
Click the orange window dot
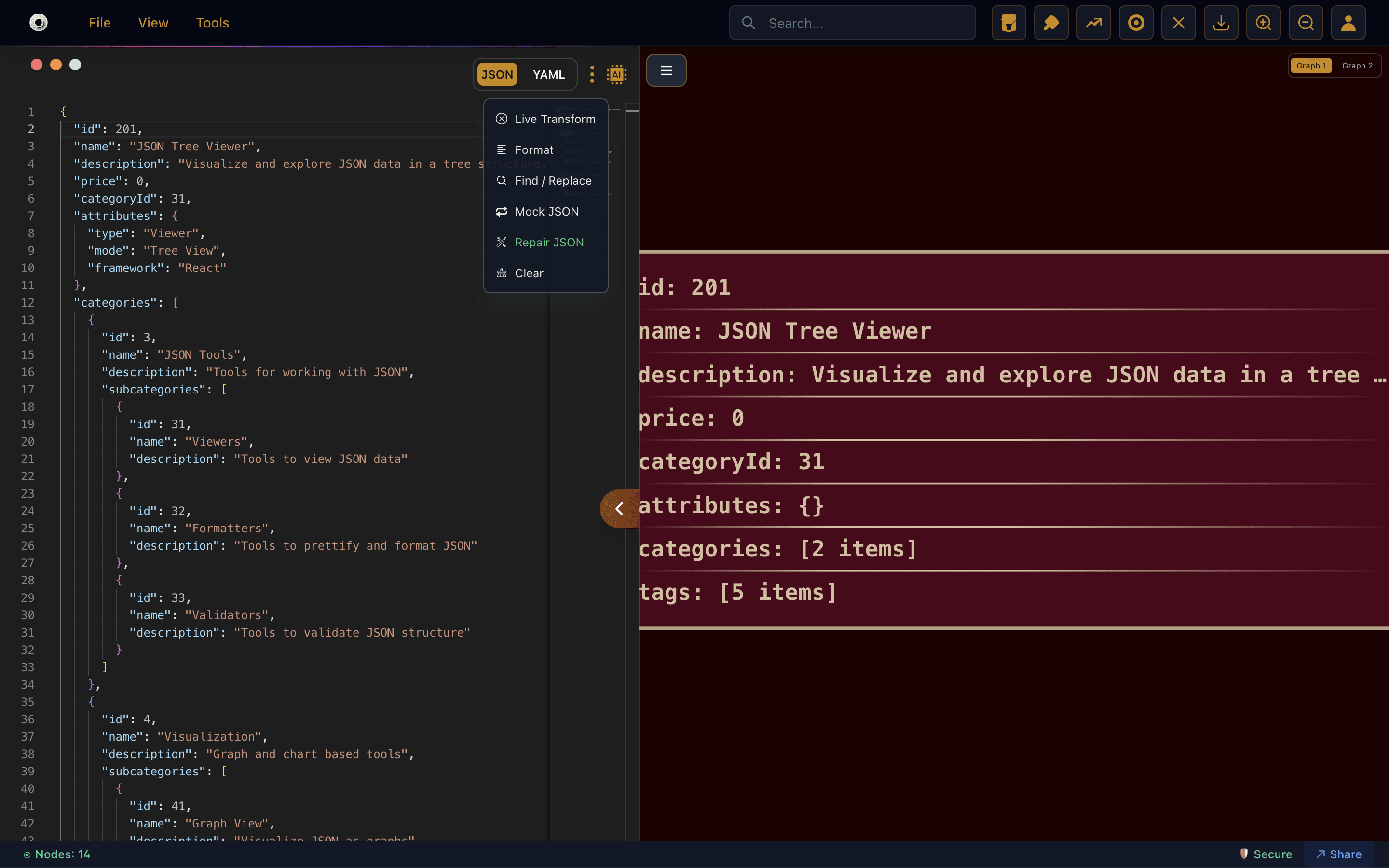pos(55,65)
